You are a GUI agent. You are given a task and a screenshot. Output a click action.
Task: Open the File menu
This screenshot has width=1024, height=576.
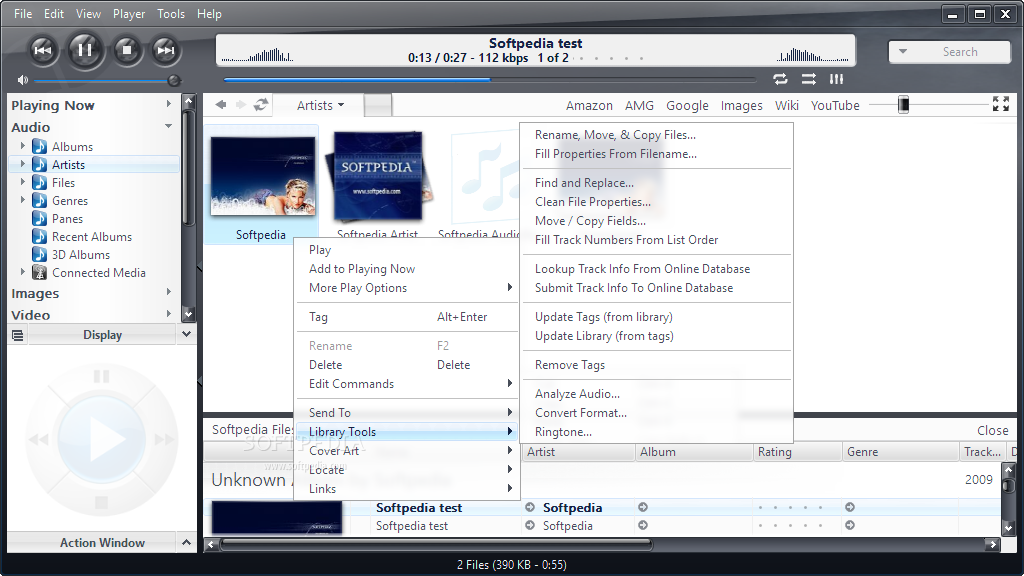coord(23,14)
